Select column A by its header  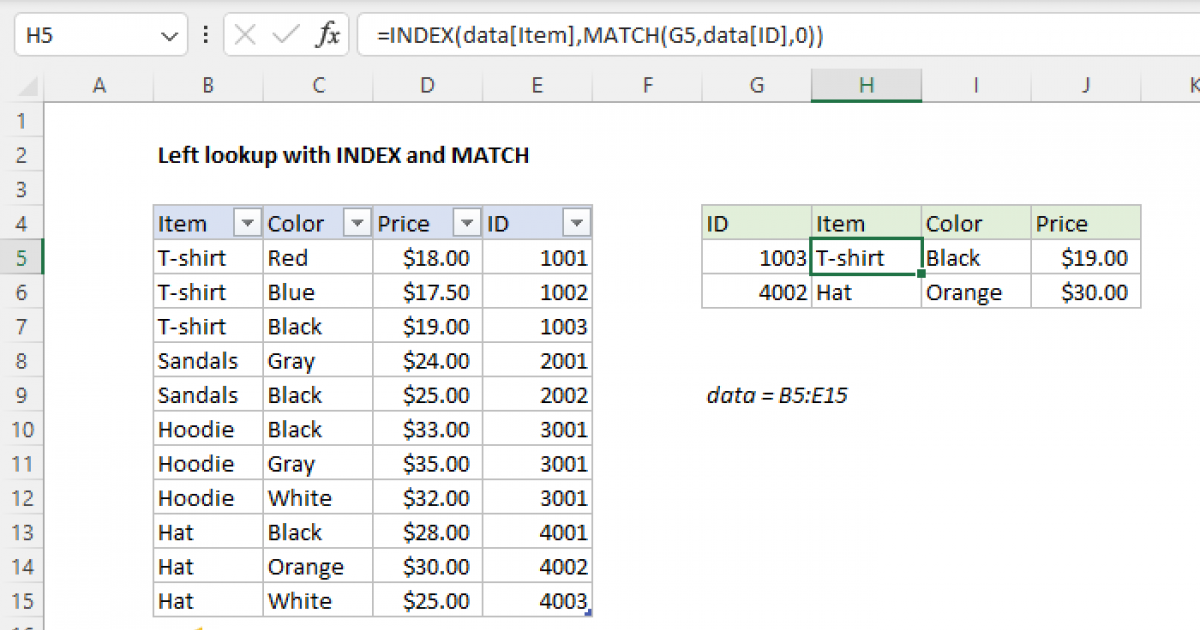click(x=99, y=85)
